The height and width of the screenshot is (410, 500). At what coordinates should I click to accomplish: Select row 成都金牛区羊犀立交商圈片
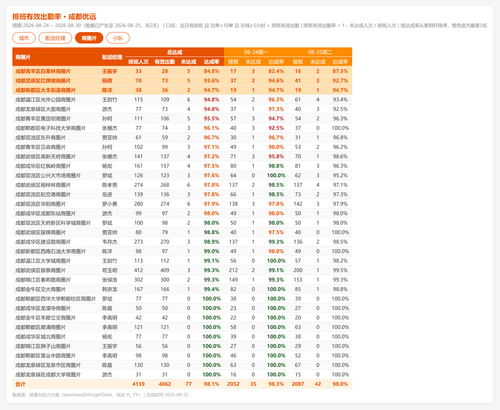[x=182, y=318]
